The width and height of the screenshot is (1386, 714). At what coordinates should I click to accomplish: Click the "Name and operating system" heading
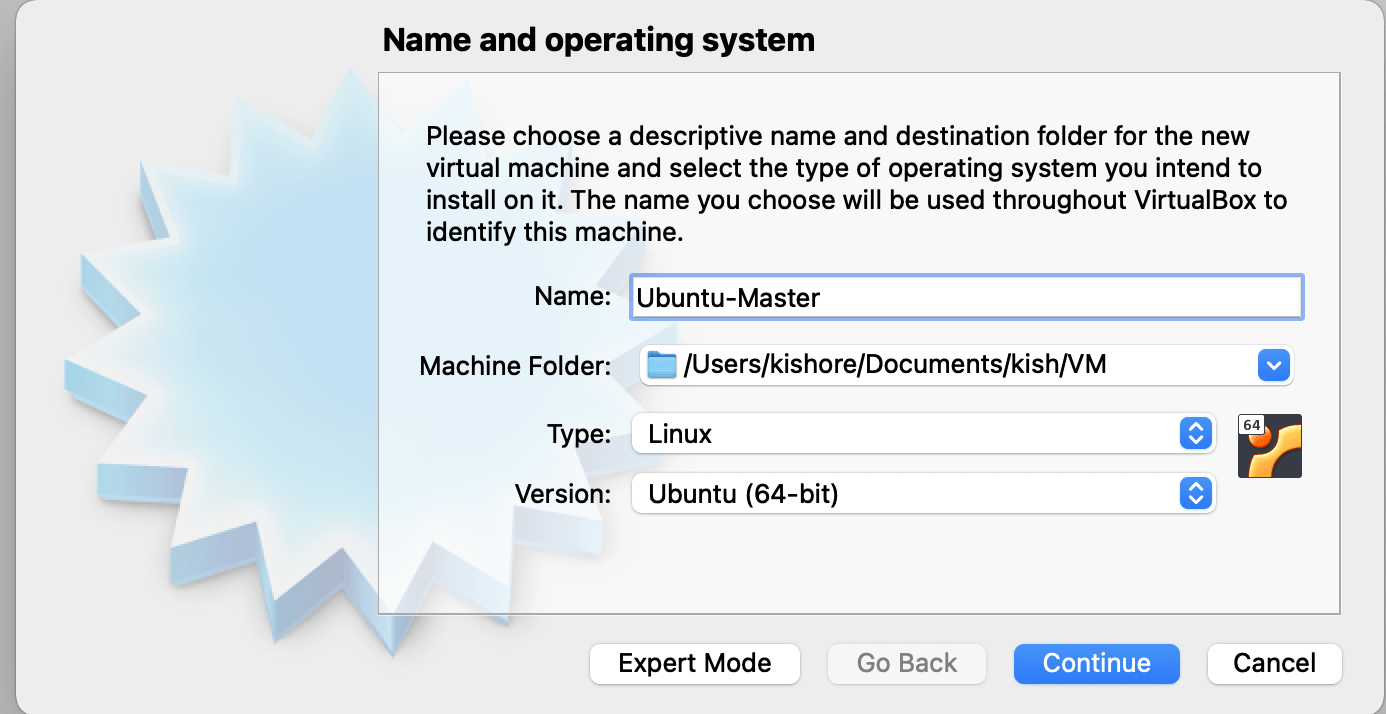pyautogui.click(x=598, y=40)
